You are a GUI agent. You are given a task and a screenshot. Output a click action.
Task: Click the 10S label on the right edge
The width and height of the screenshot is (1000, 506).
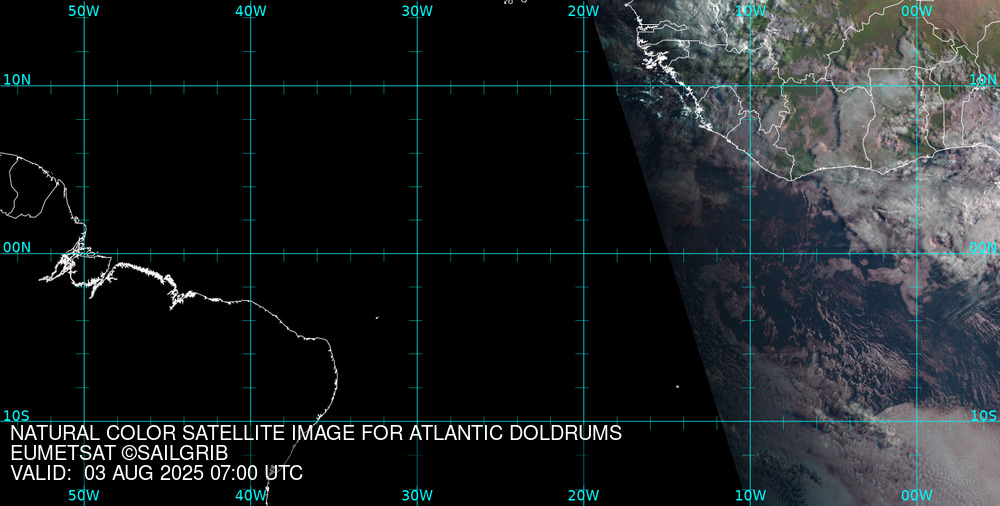pyautogui.click(x=983, y=416)
